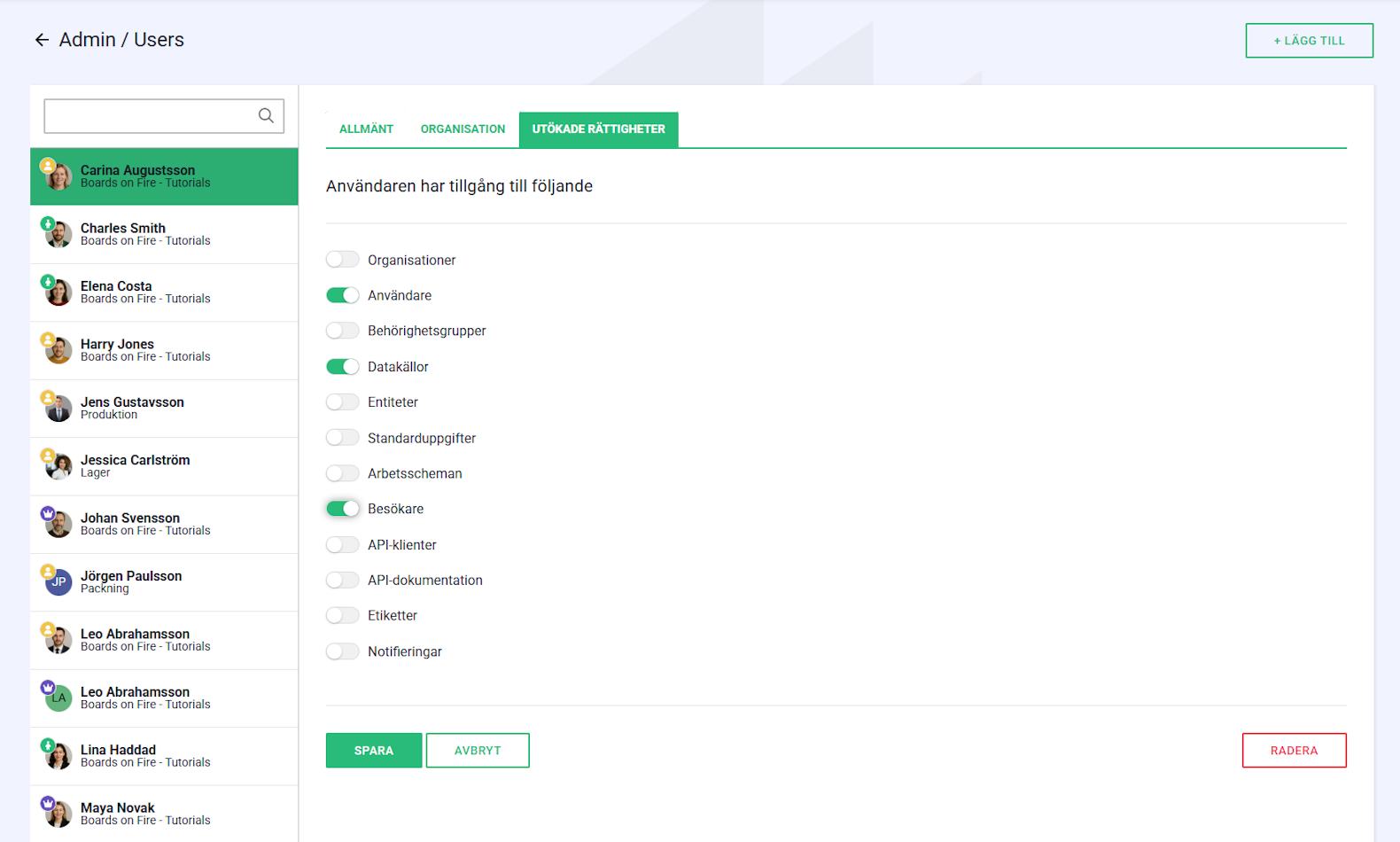Click the search magnifier icon

click(266, 115)
